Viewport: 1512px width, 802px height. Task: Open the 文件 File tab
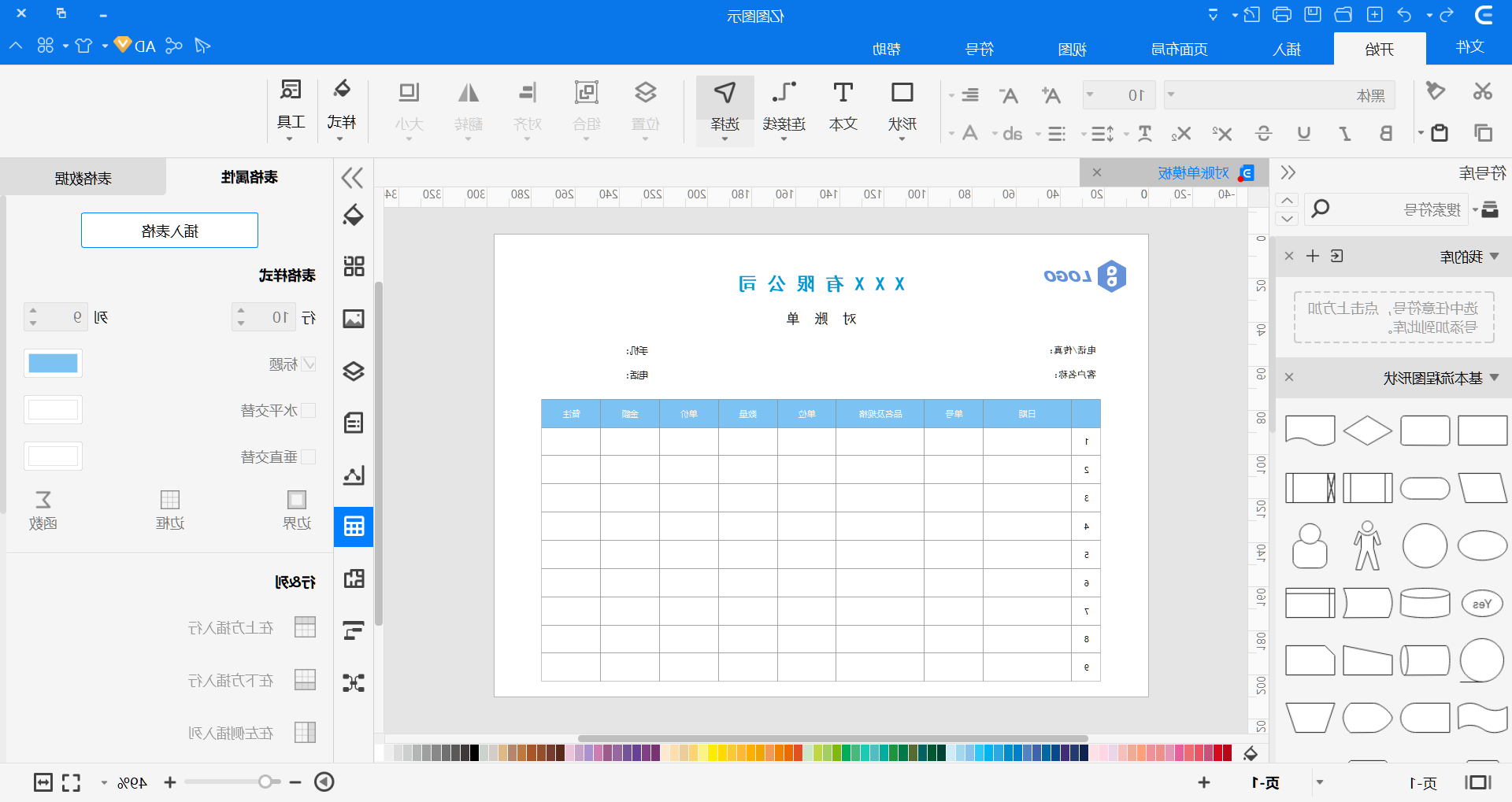[x=1469, y=47]
